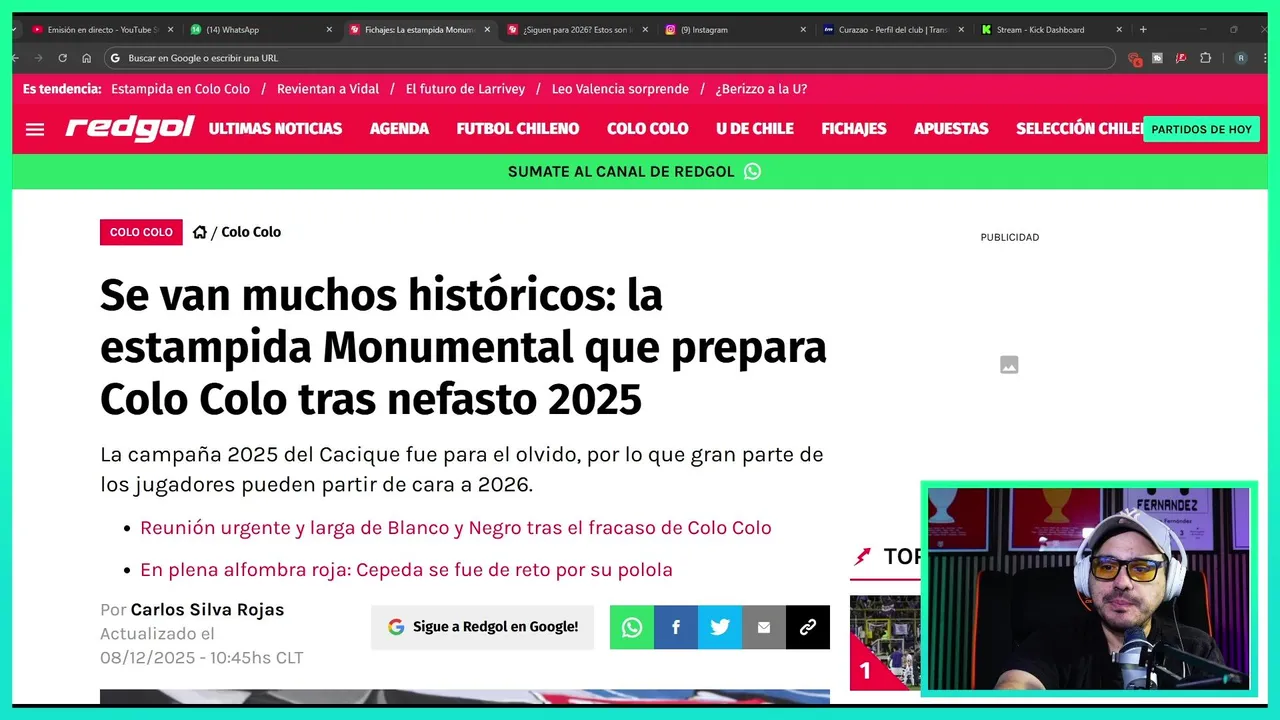1280x720 pixels.
Task: Switch to the Instagram tab
Action: pos(736,30)
